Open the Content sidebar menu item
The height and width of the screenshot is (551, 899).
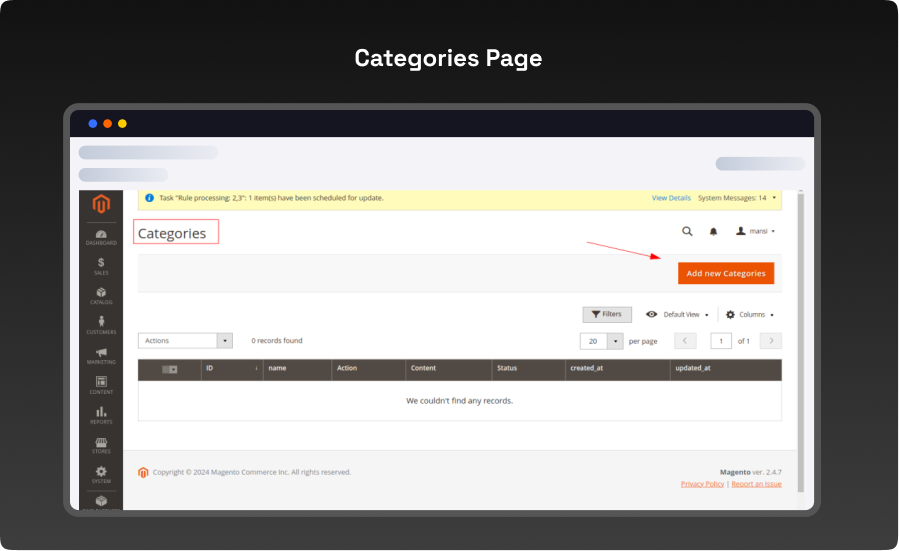(x=101, y=384)
